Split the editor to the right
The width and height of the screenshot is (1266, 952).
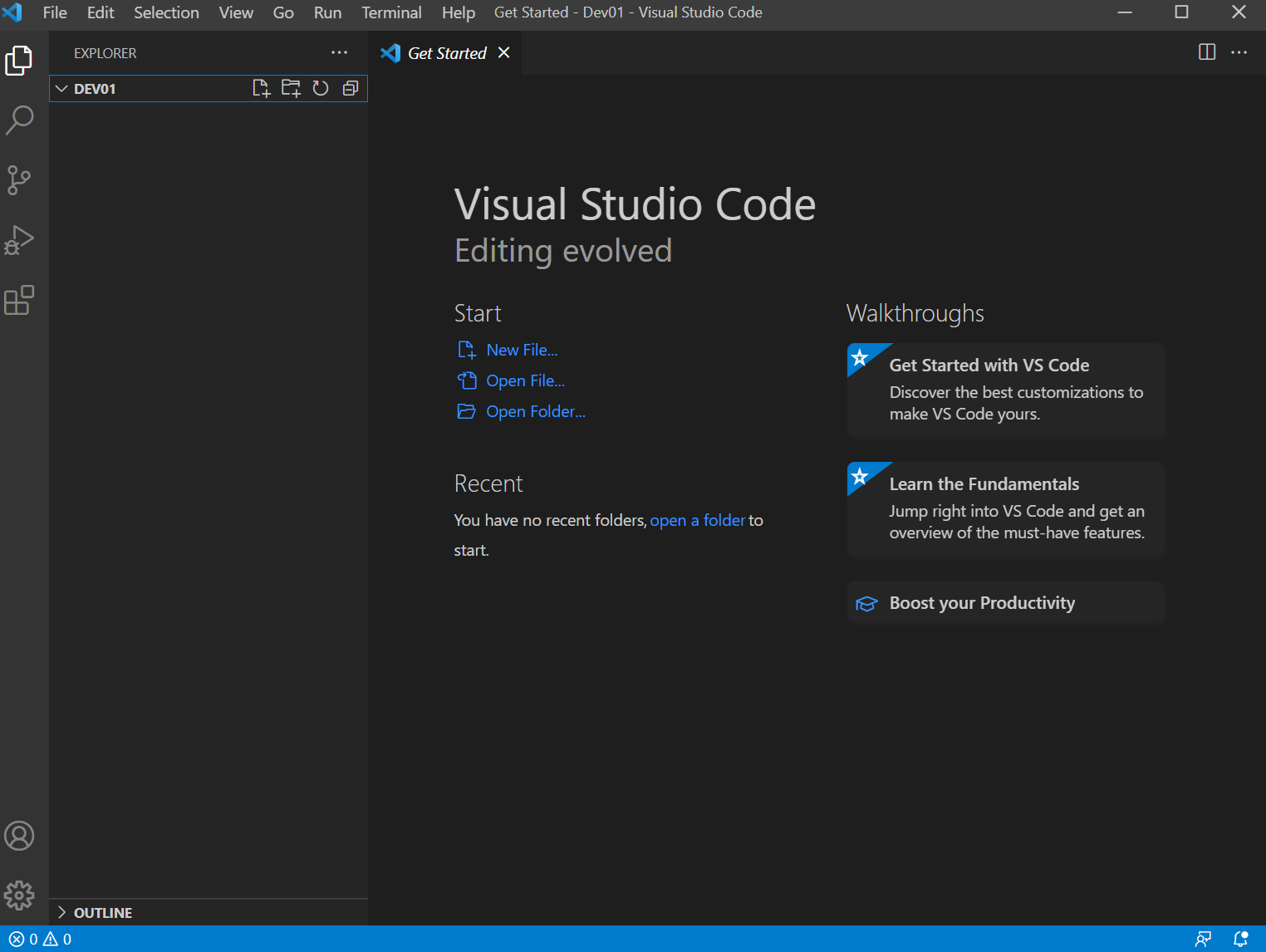pyautogui.click(x=1207, y=52)
